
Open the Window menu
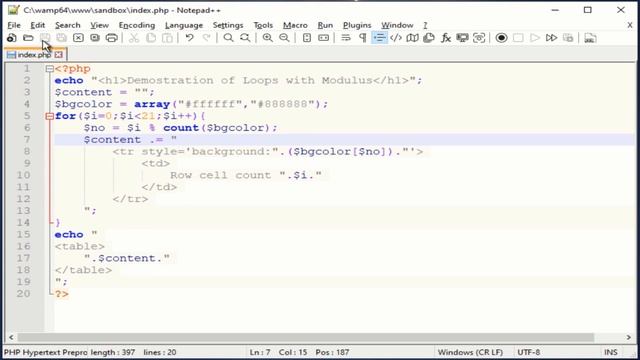[x=397, y=25]
